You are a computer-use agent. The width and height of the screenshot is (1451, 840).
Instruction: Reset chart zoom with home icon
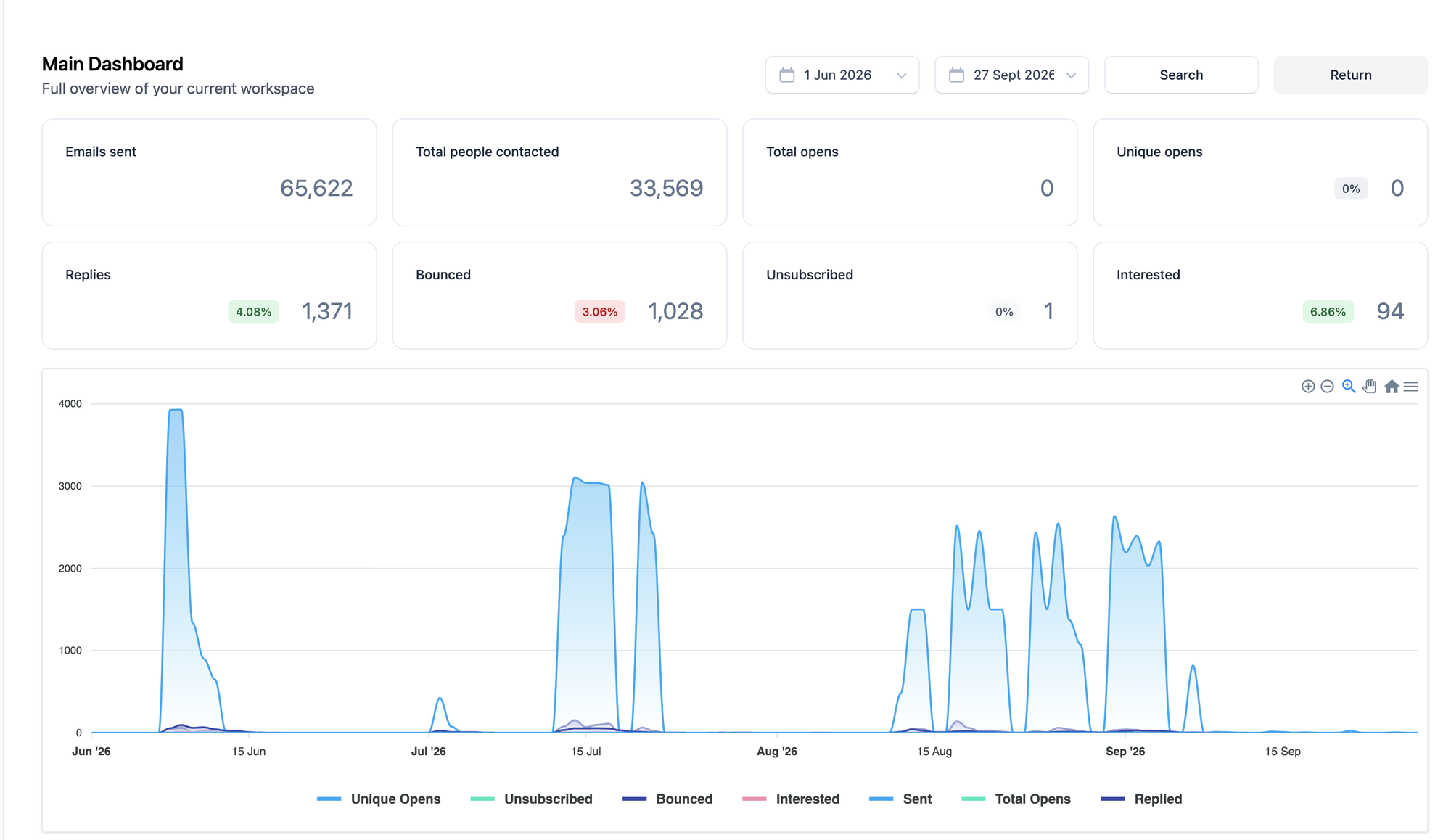[1391, 387]
